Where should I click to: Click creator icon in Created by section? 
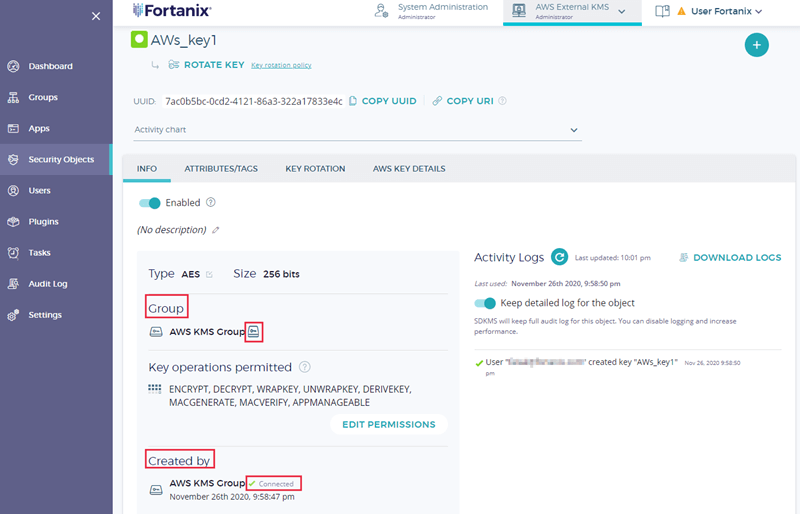pos(156,490)
